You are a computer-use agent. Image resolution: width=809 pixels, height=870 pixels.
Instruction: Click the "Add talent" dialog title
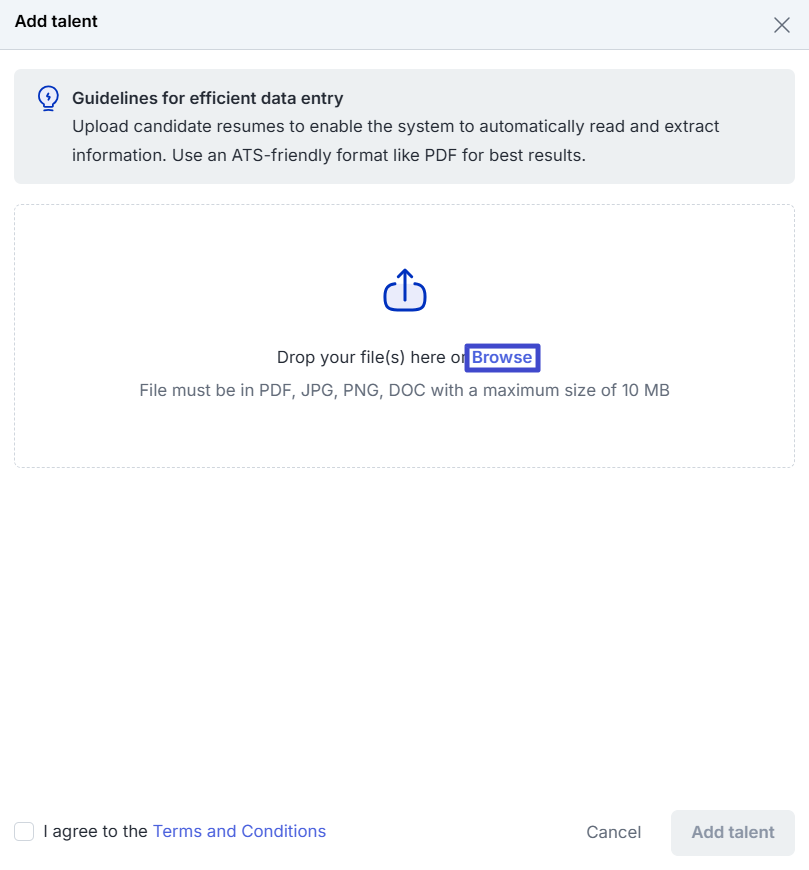(x=56, y=21)
